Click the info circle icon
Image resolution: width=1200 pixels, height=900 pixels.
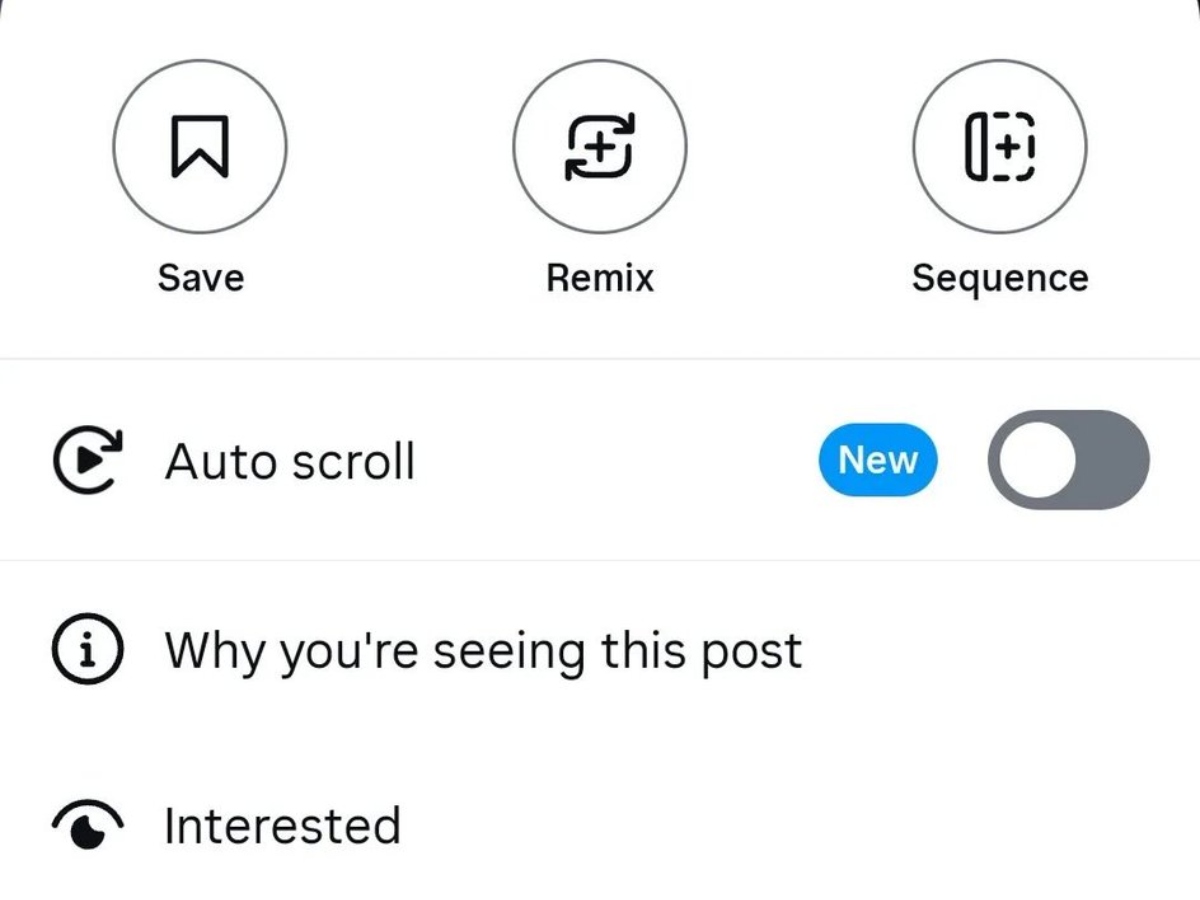87,650
